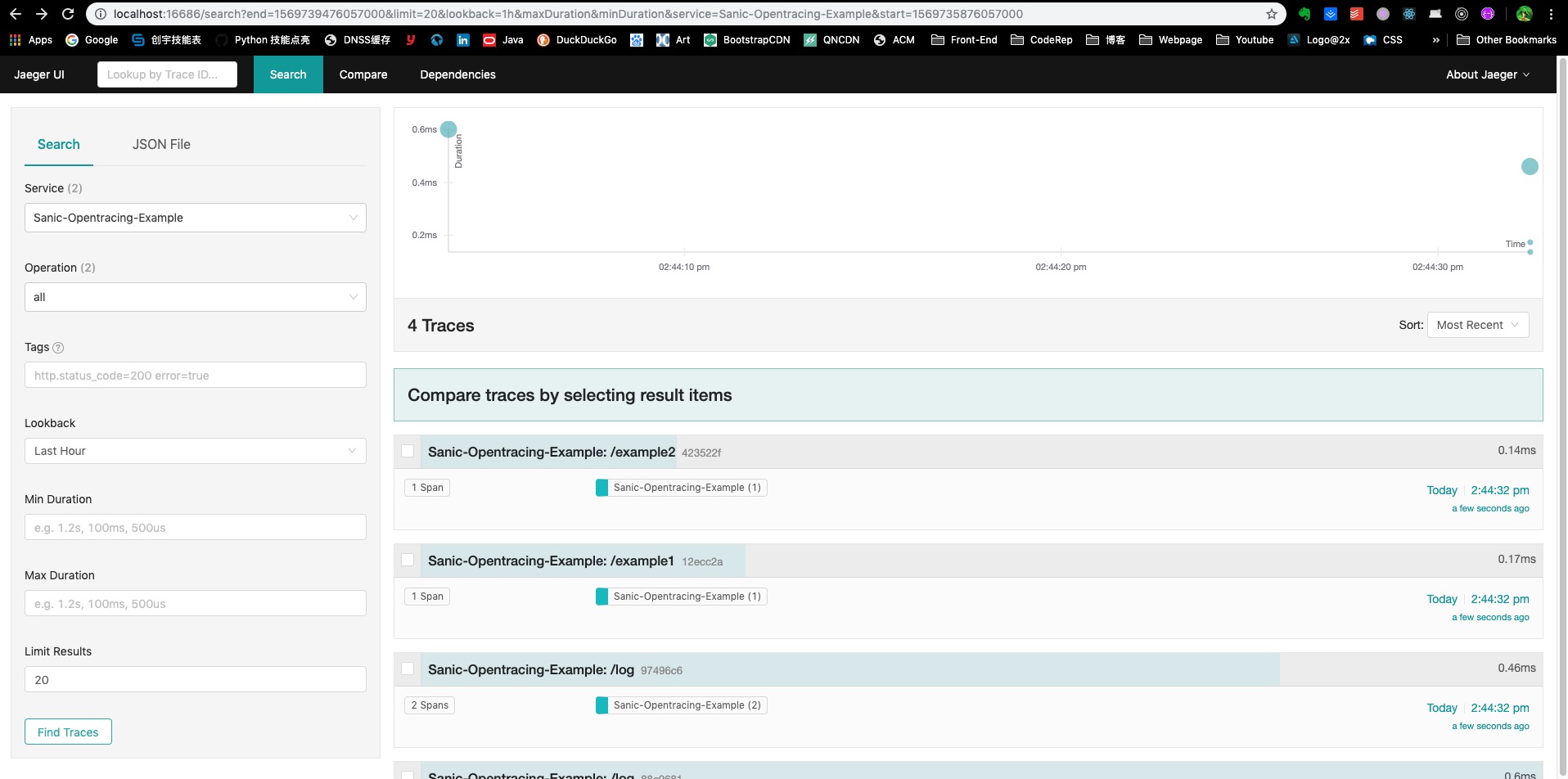
Task: Open the Java bookmark
Action: point(503,39)
